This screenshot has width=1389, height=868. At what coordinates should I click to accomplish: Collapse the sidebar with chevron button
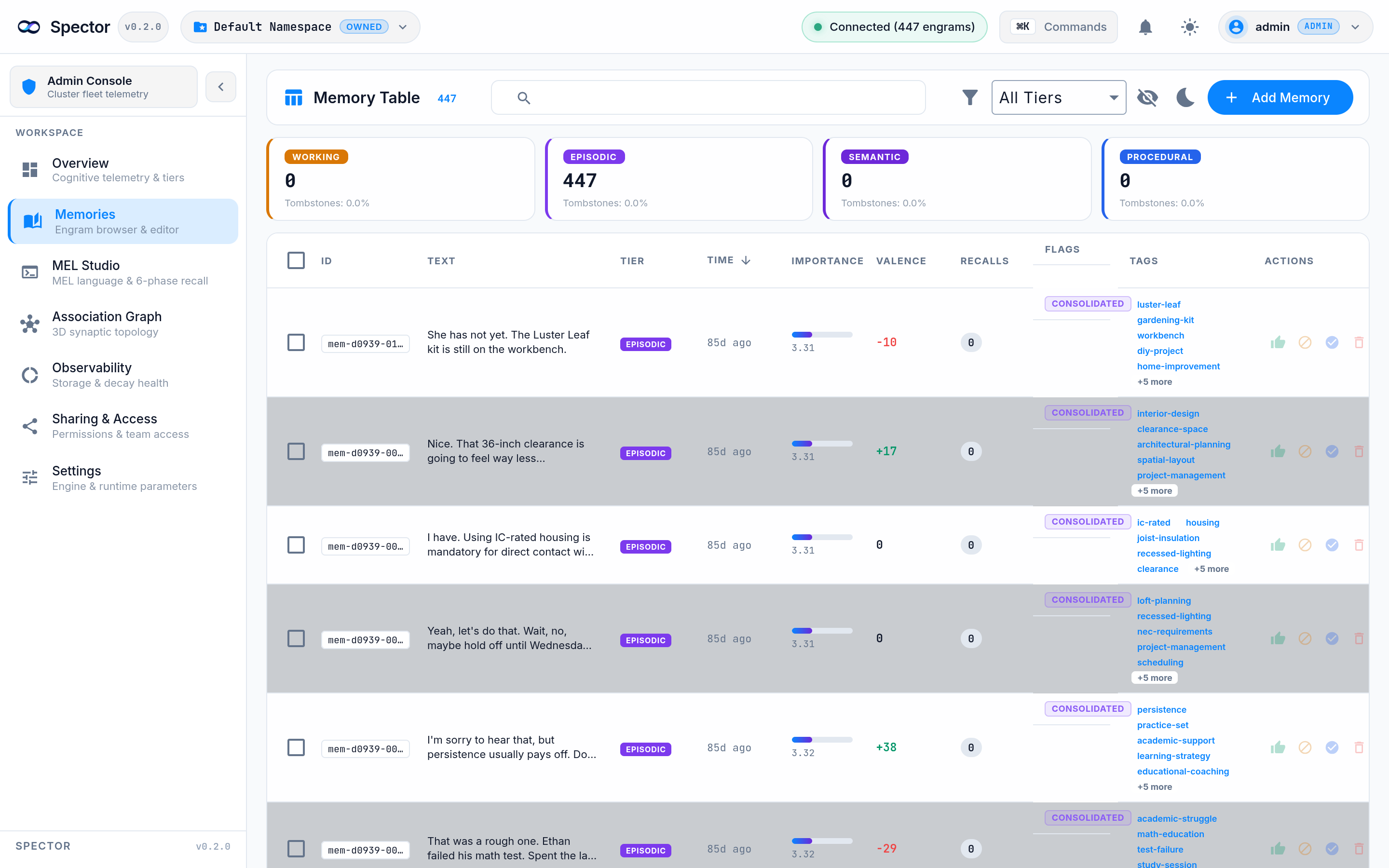tap(221, 87)
